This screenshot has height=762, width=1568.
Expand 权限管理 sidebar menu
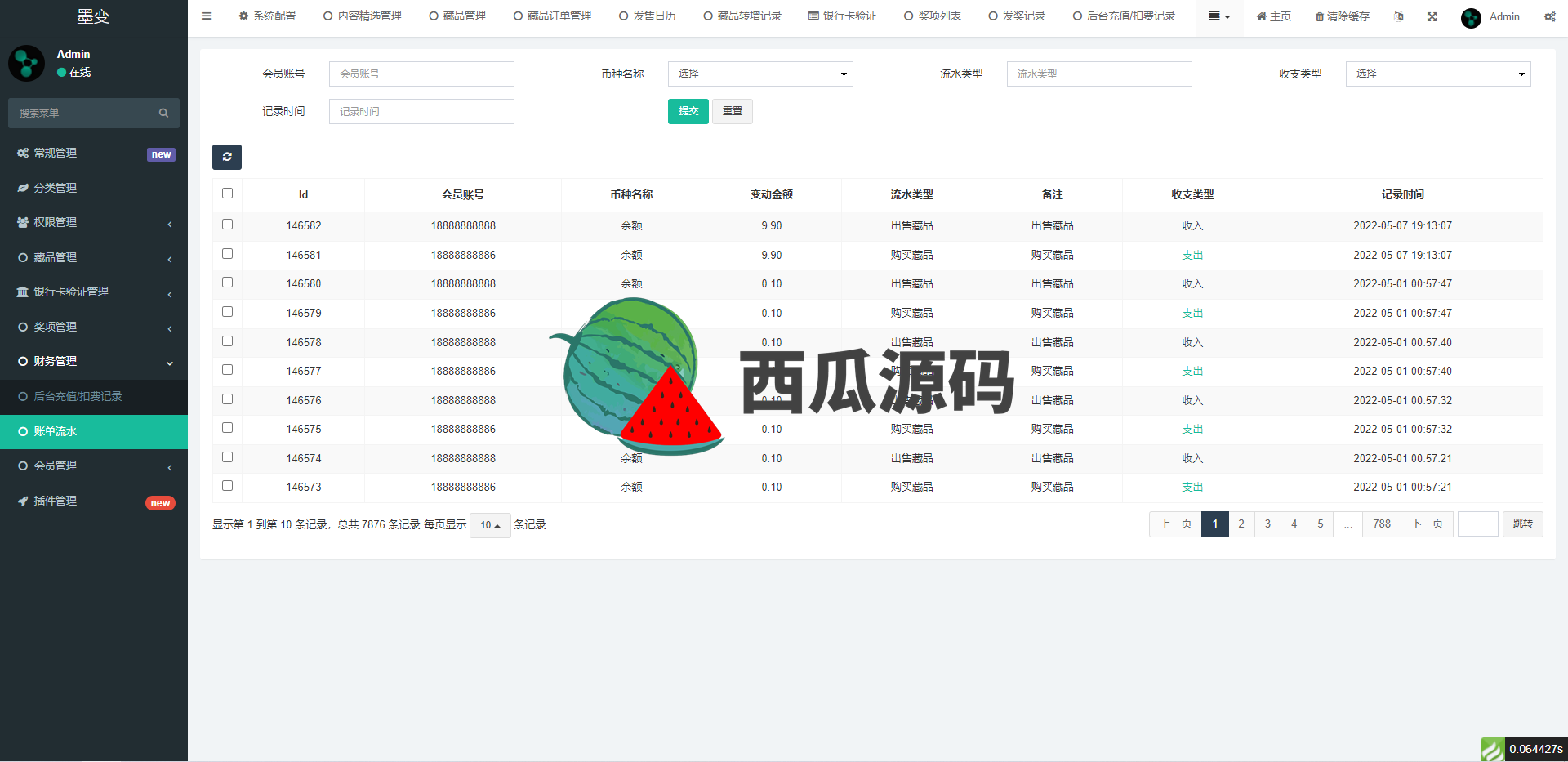(94, 222)
